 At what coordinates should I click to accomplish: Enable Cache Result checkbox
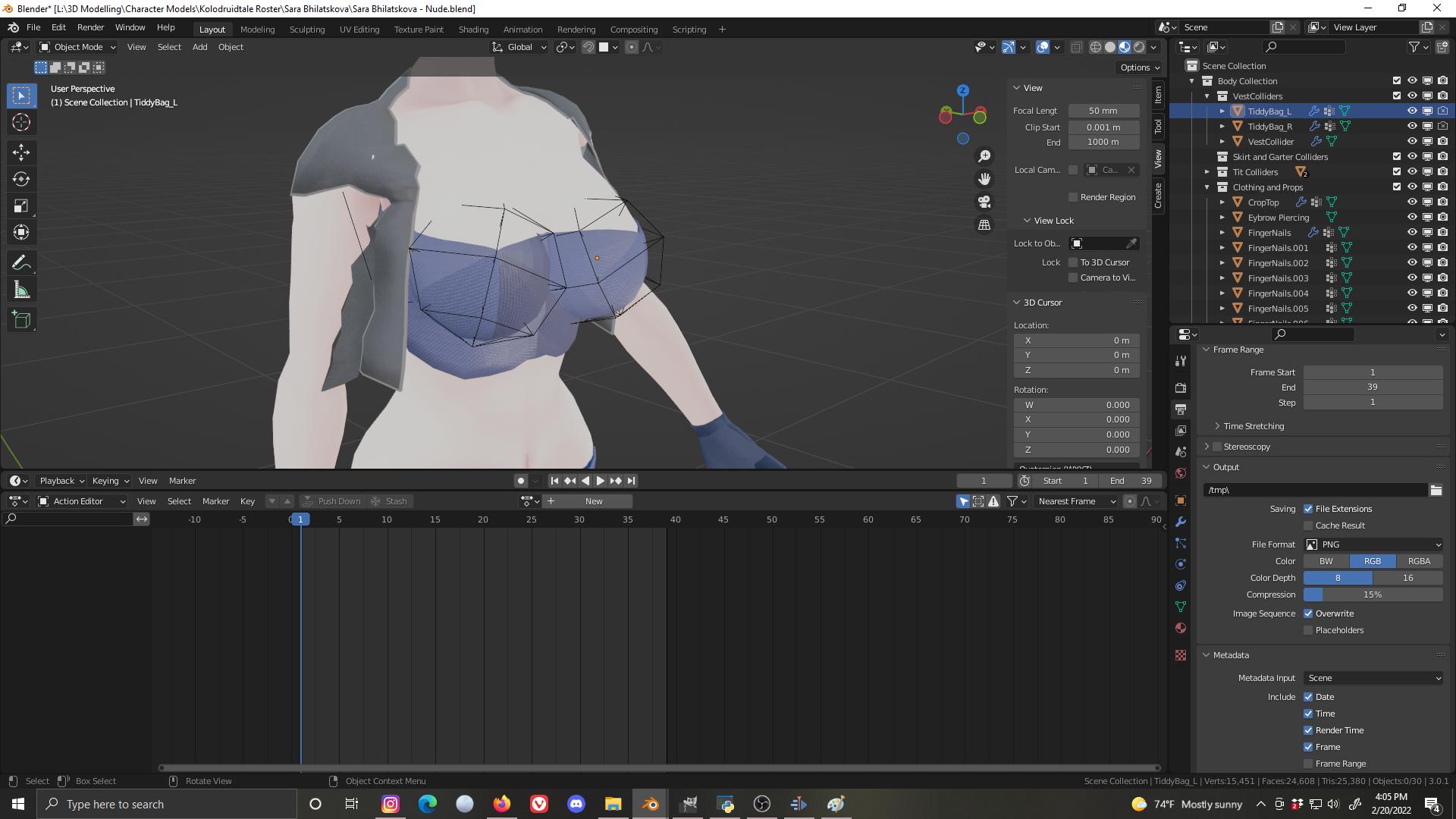point(1308,526)
